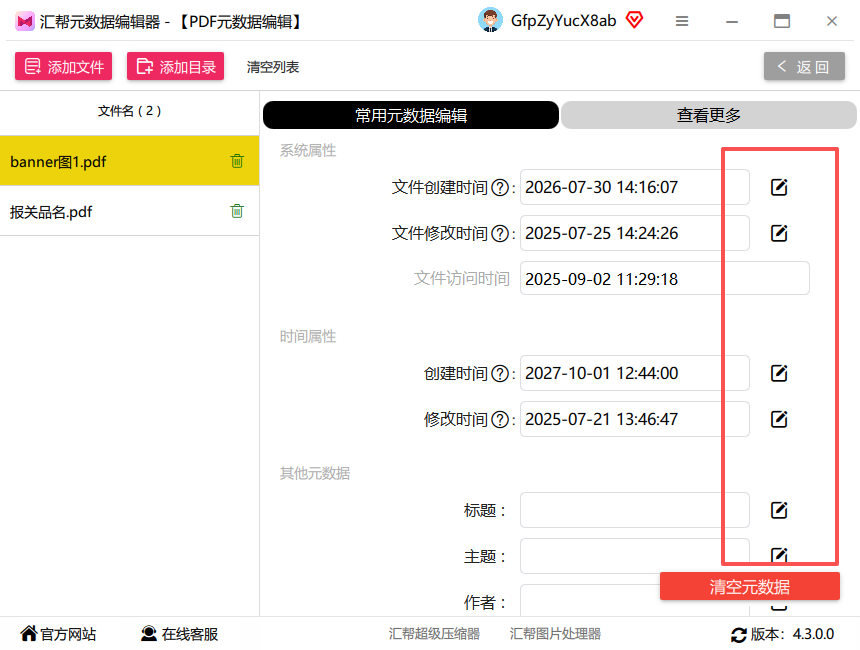
Task: Click edit icon beside 创建时间 field
Action: (x=779, y=373)
